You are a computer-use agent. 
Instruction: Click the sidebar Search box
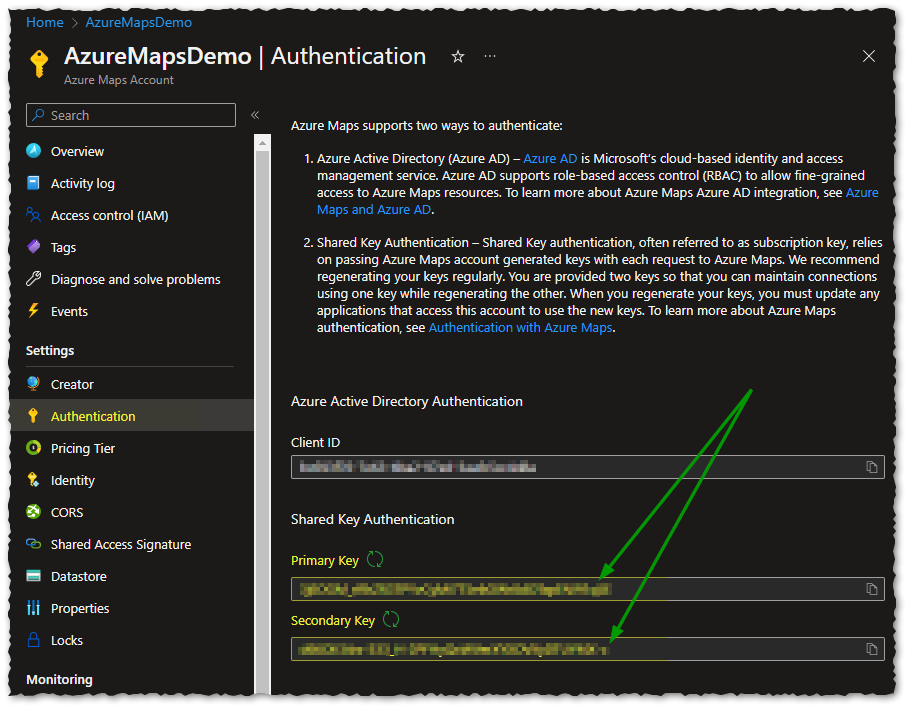point(131,115)
